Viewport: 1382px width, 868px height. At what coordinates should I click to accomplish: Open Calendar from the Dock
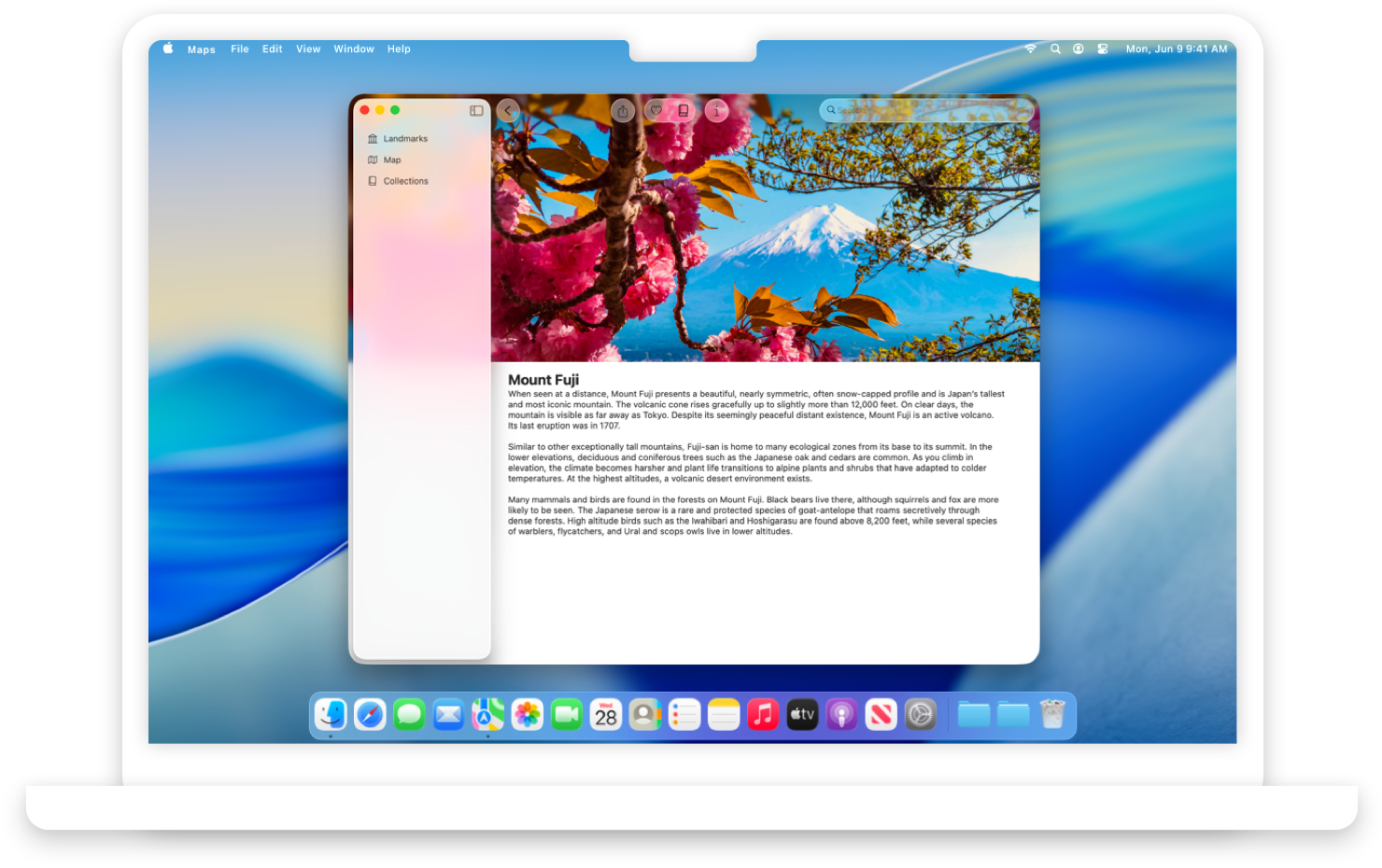tap(606, 715)
